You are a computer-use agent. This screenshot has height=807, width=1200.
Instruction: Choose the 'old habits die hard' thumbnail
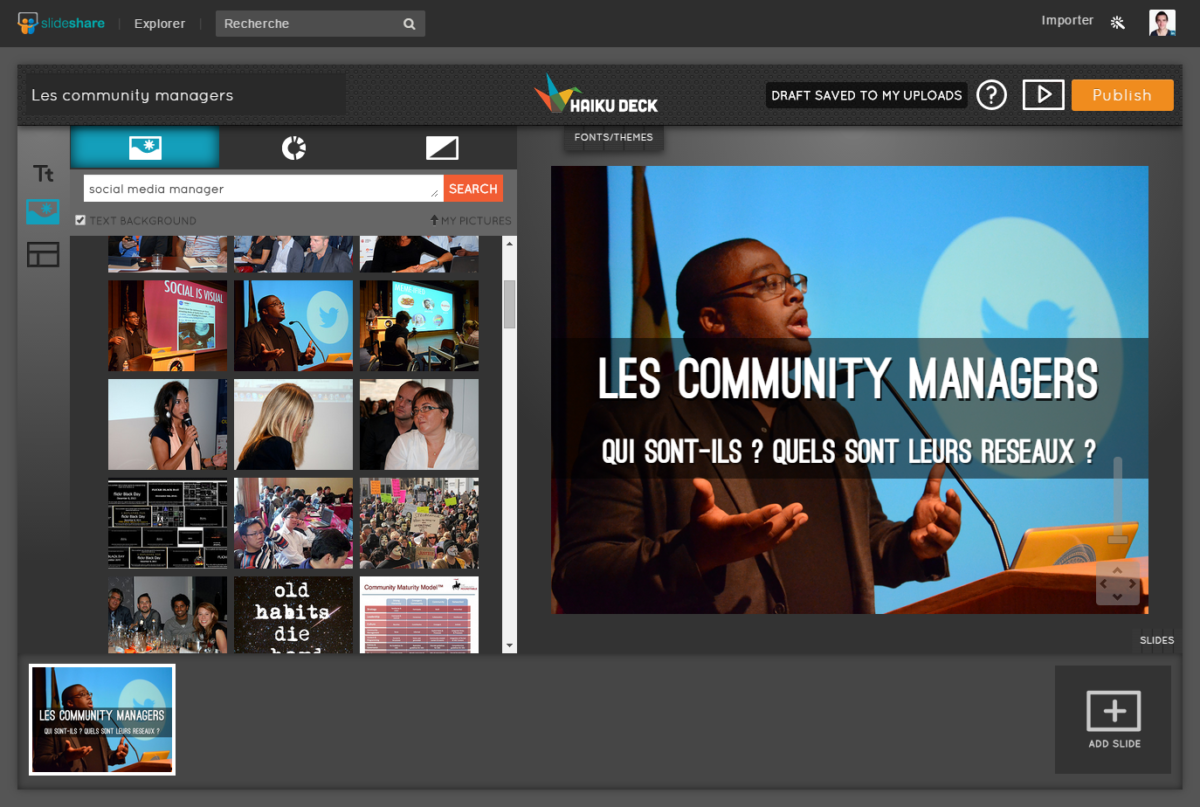pos(293,615)
